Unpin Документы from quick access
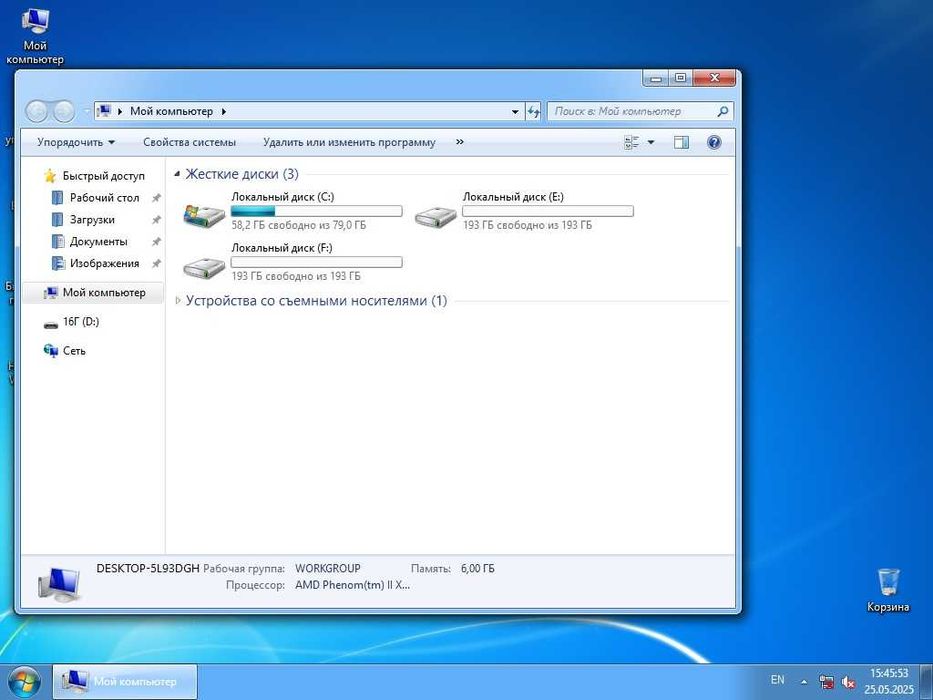Screen dimensions: 933x700 click(x=156, y=242)
